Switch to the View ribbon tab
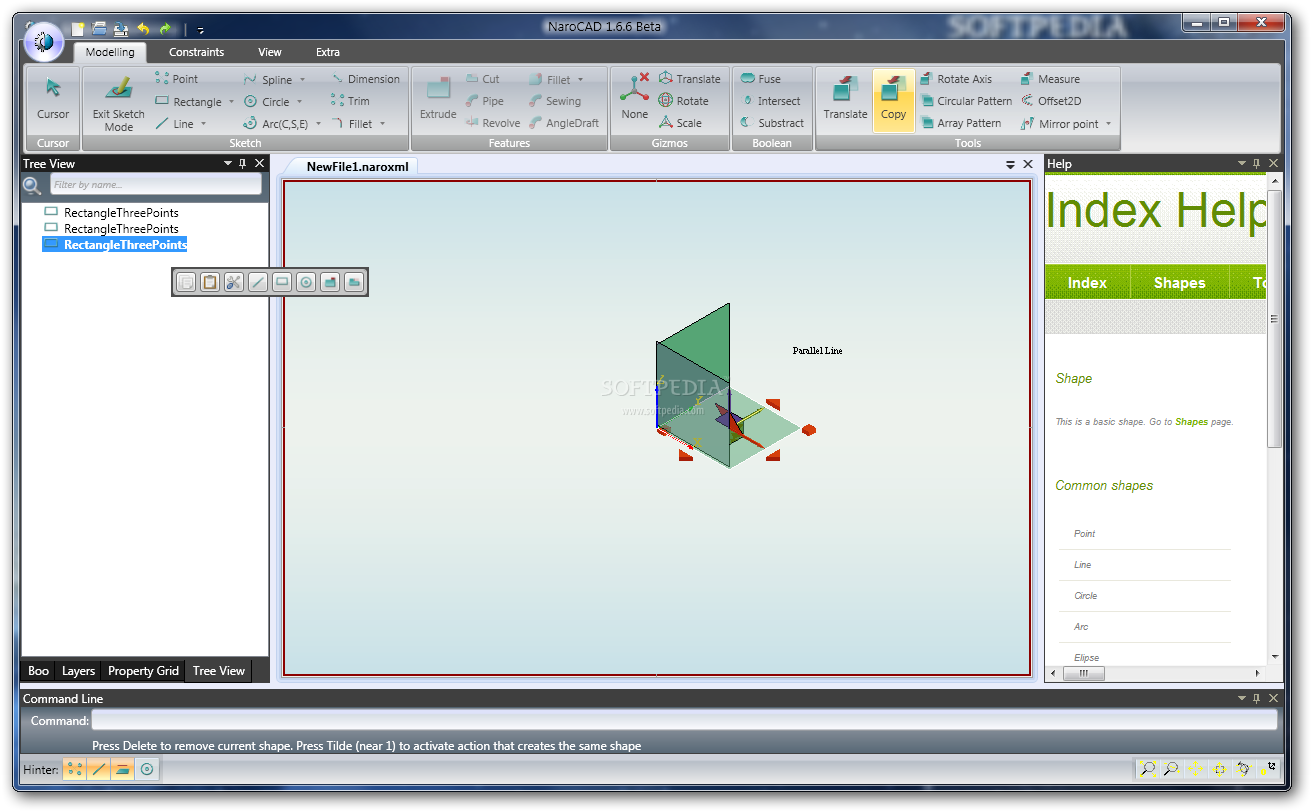The height and width of the screenshot is (812, 1312). (x=270, y=52)
